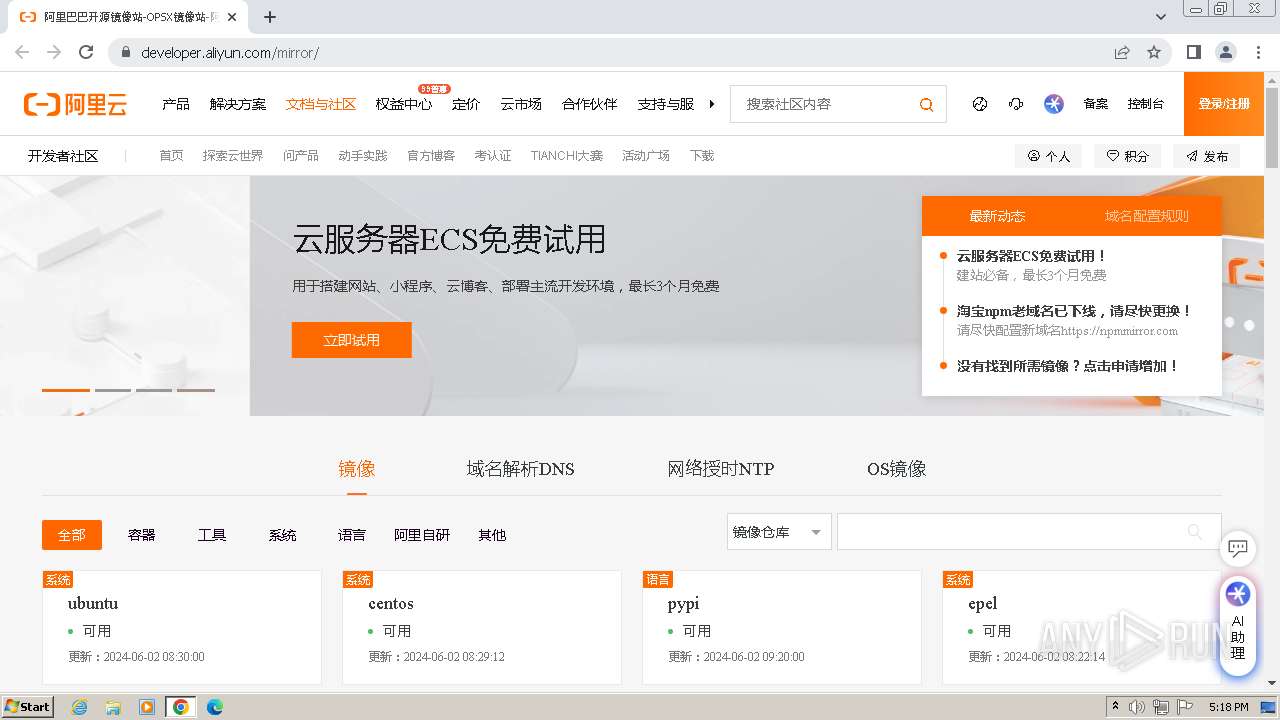Click the 登录/注册 button
The width and height of the screenshot is (1280, 720).
1224,104
